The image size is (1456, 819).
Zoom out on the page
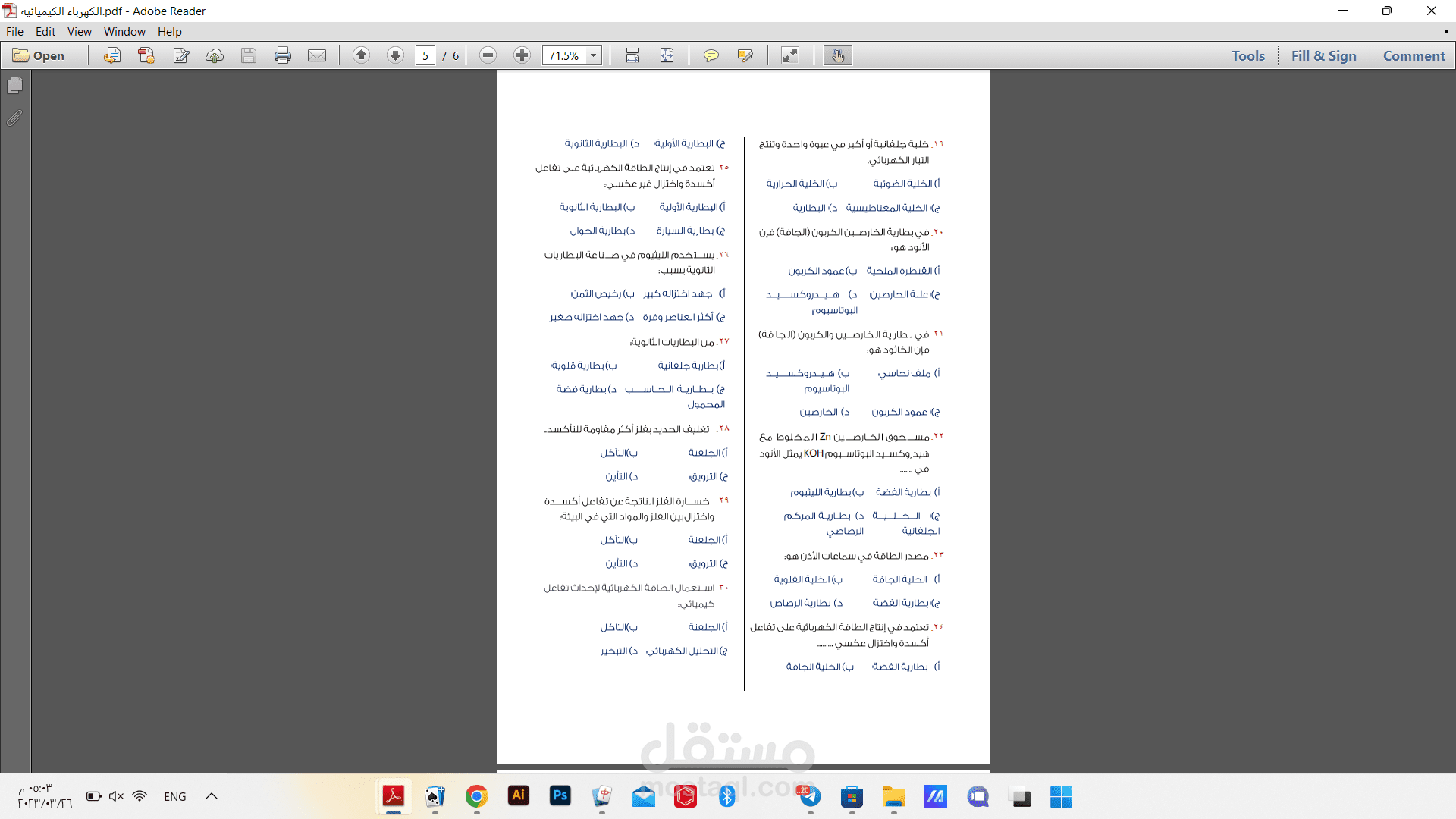[x=488, y=55]
